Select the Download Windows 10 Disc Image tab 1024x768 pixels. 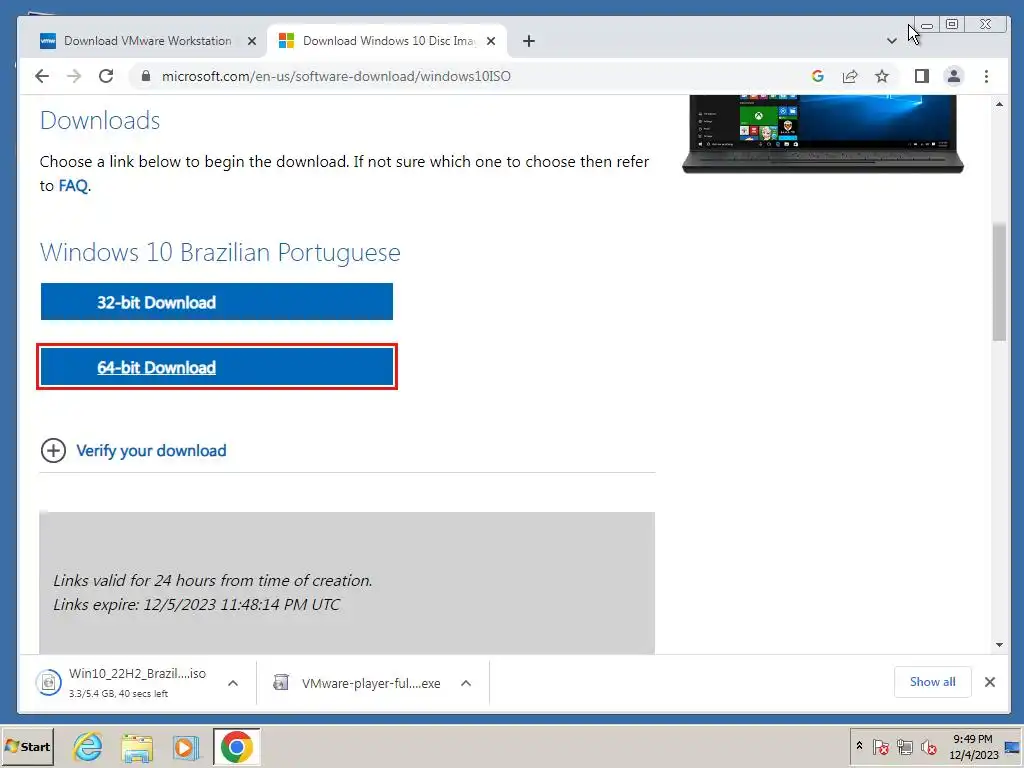click(x=389, y=41)
